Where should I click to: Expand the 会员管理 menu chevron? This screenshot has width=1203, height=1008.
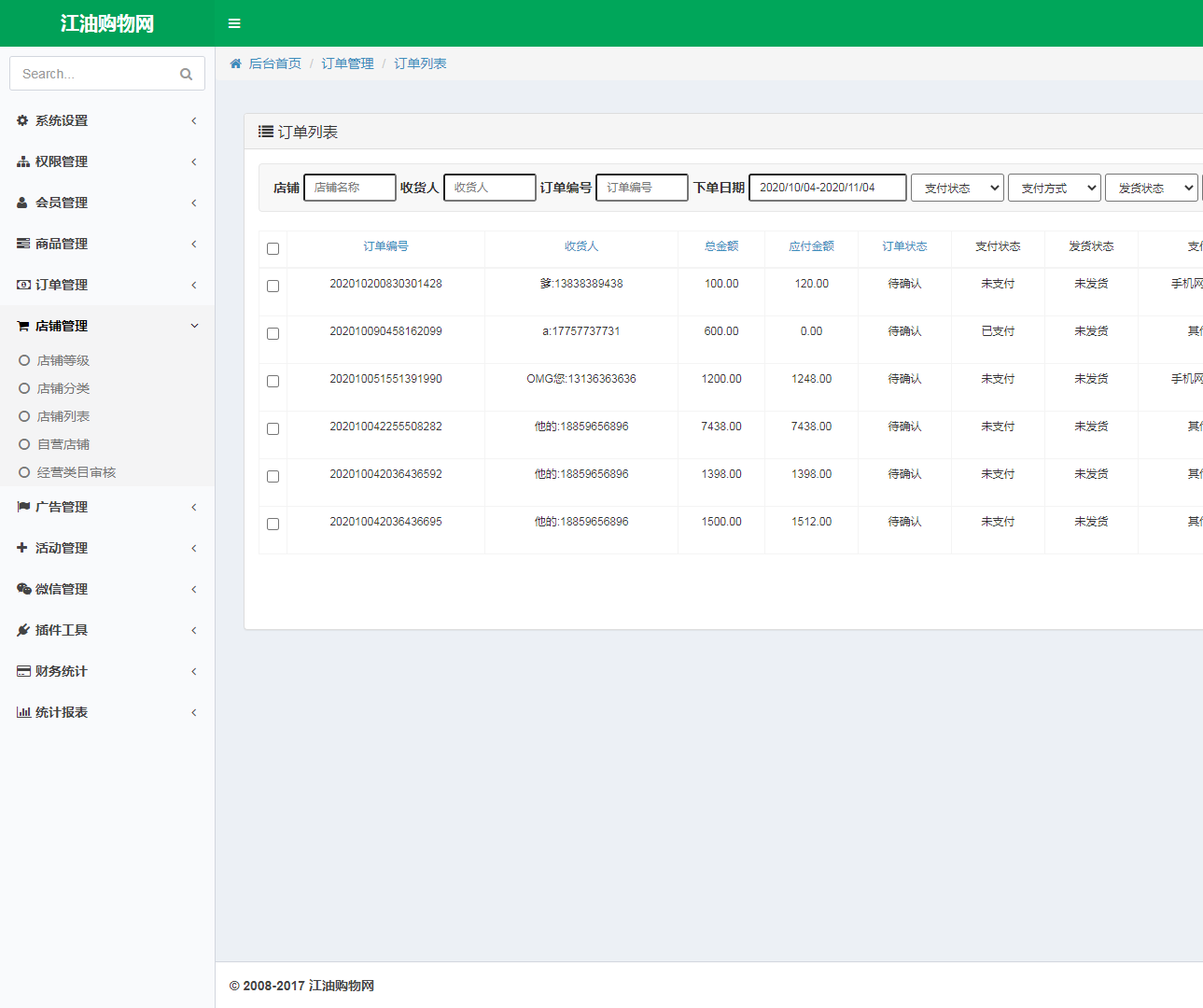(x=194, y=203)
